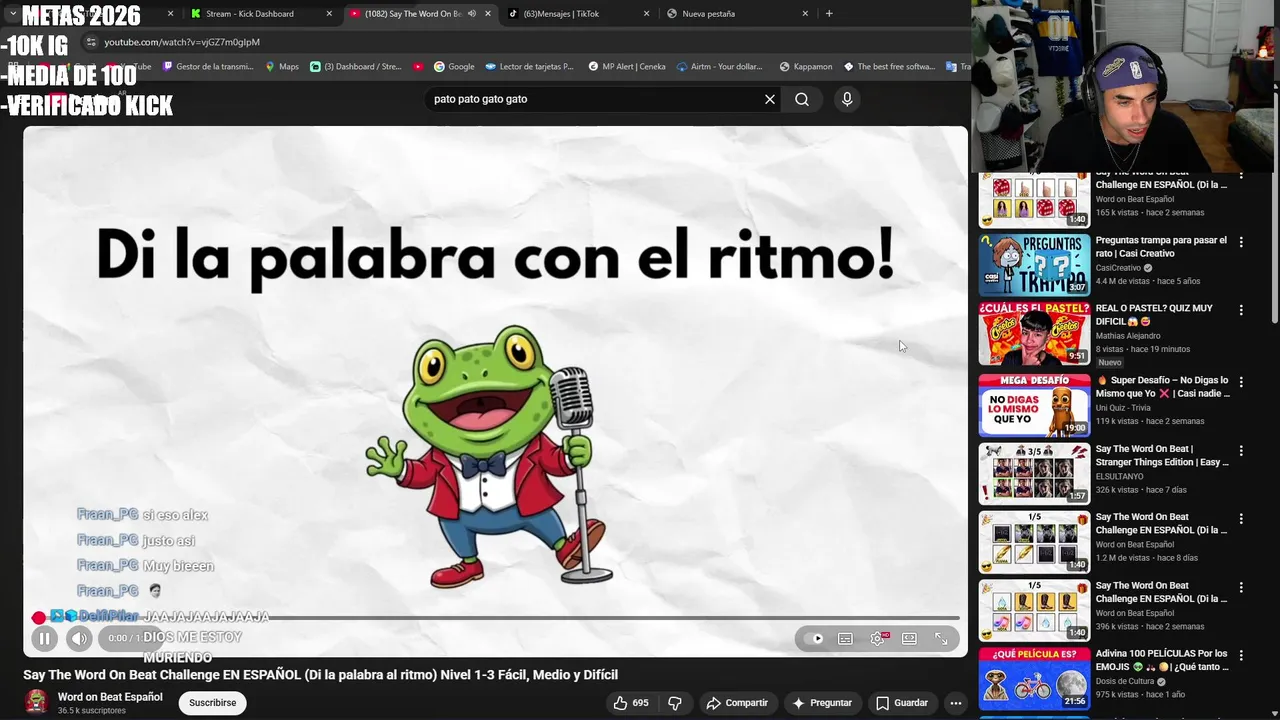Screen dimensions: 1280x720
Task: Switch to the Nueva pestaña tab
Action: 709,14
